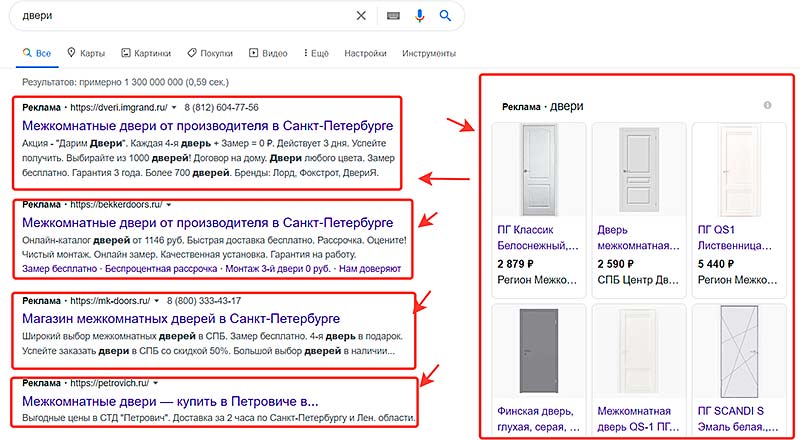Click the info icon in the shopping ads panel
The width and height of the screenshot is (800, 440).
[x=767, y=105]
